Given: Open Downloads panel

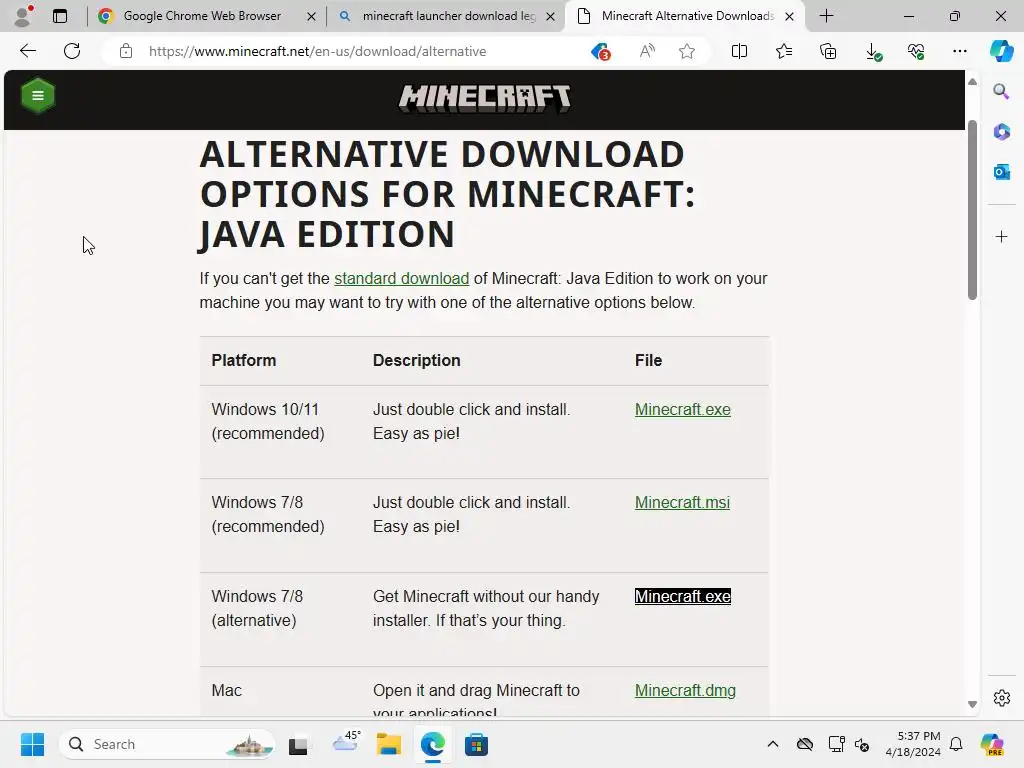Looking at the screenshot, I should click(872, 51).
